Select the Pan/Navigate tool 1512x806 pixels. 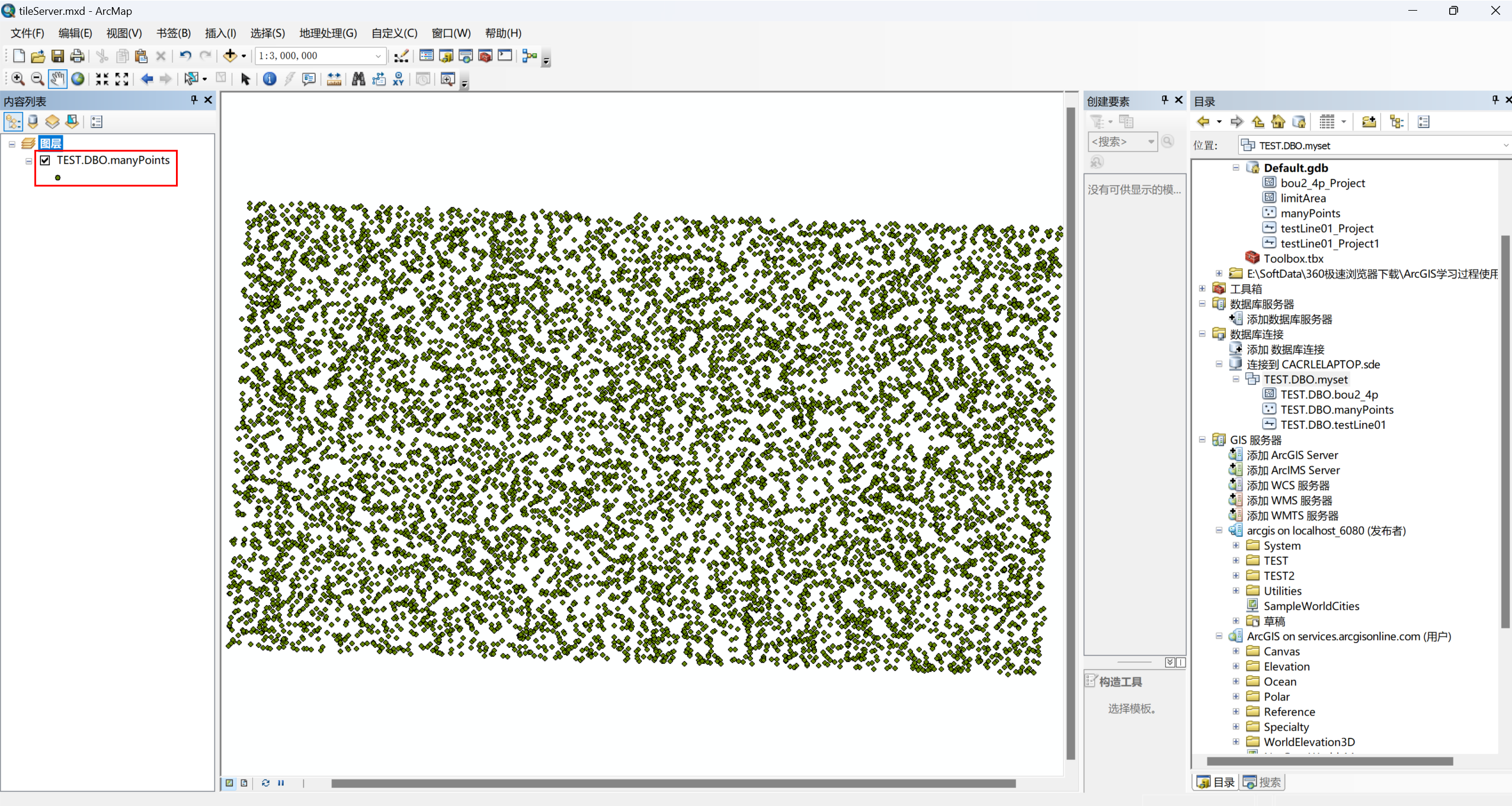[58, 80]
